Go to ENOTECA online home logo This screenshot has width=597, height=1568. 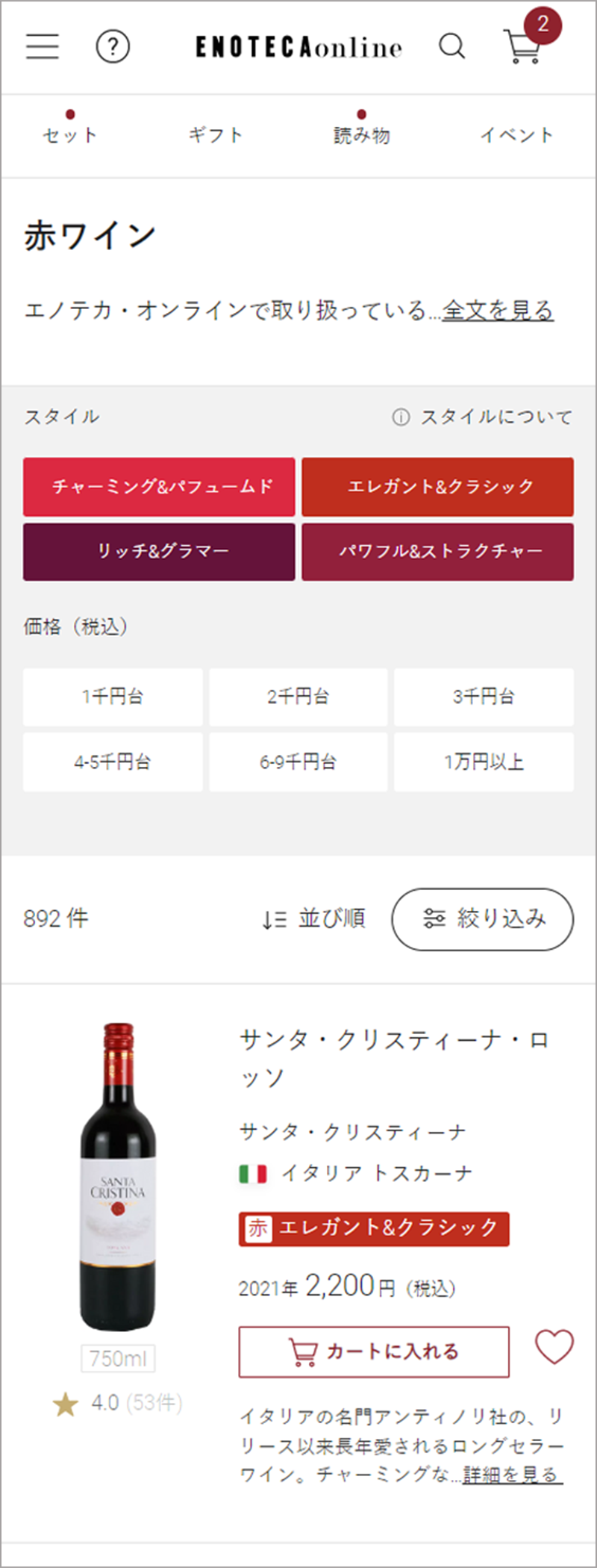pyautogui.click(x=298, y=47)
